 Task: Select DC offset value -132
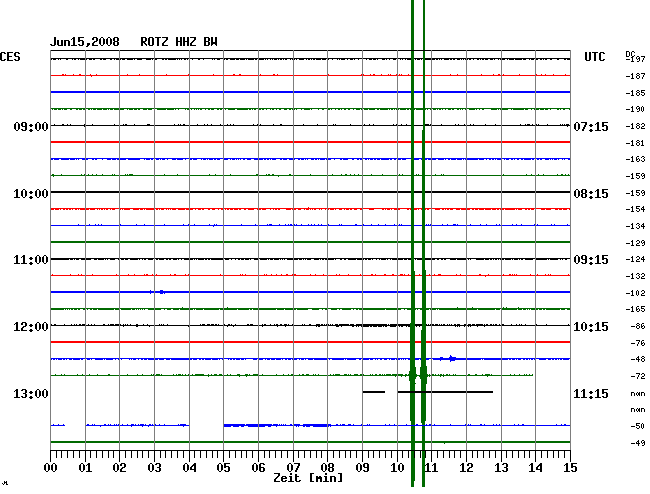pos(635,276)
